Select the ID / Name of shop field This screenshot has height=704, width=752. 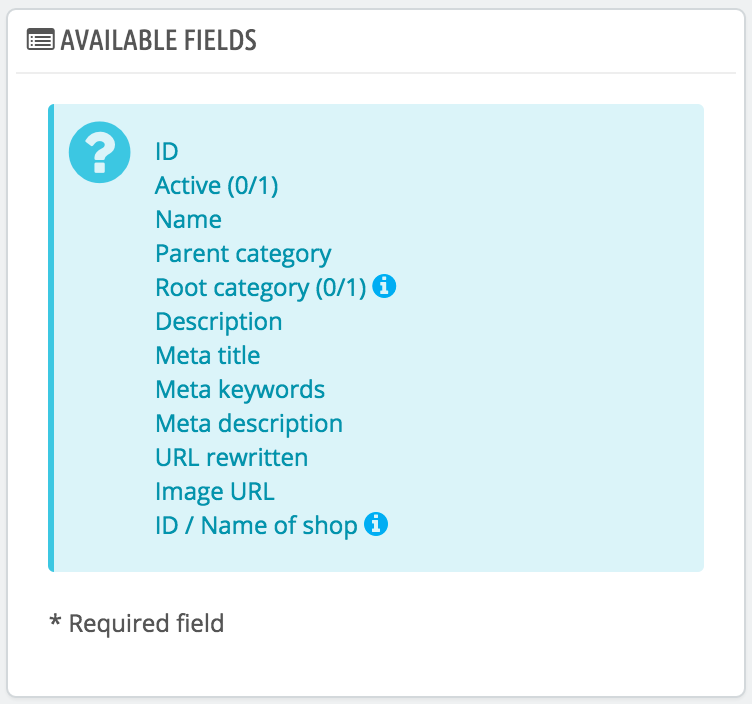coord(256,526)
